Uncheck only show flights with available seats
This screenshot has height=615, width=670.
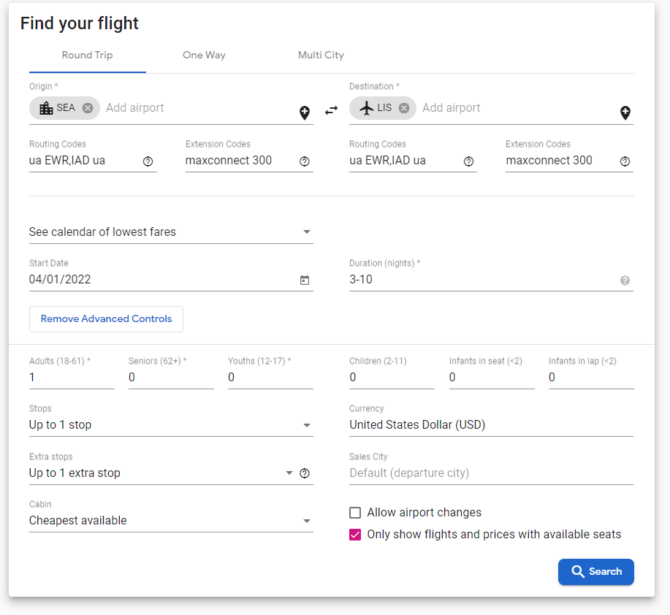[355, 535]
